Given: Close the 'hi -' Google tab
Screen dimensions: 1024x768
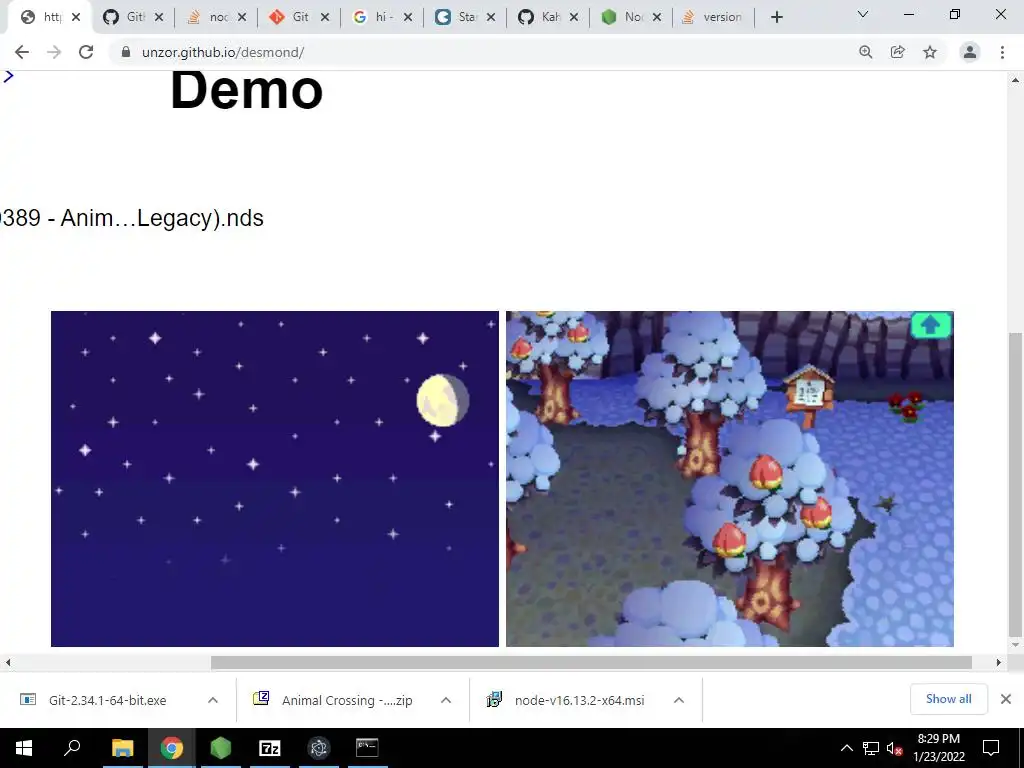Looking at the screenshot, I should 408,18.
